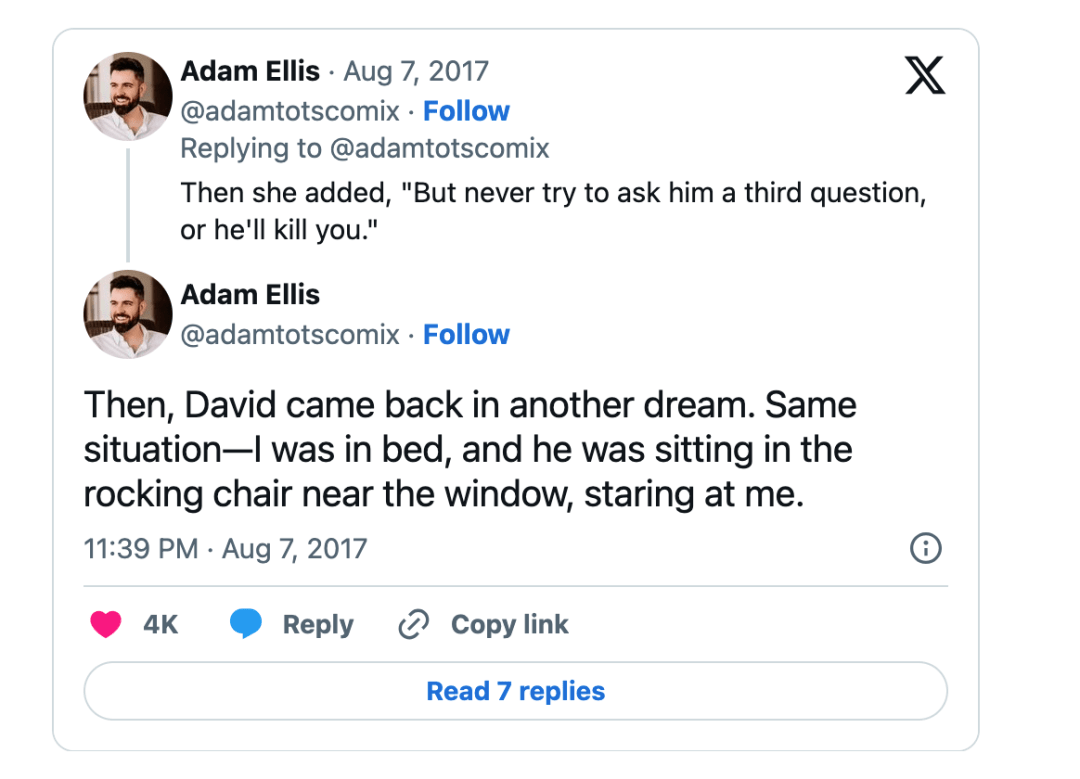This screenshot has width=1080, height=779.
Task: Click the blue reply bubble icon
Action: pos(246,625)
